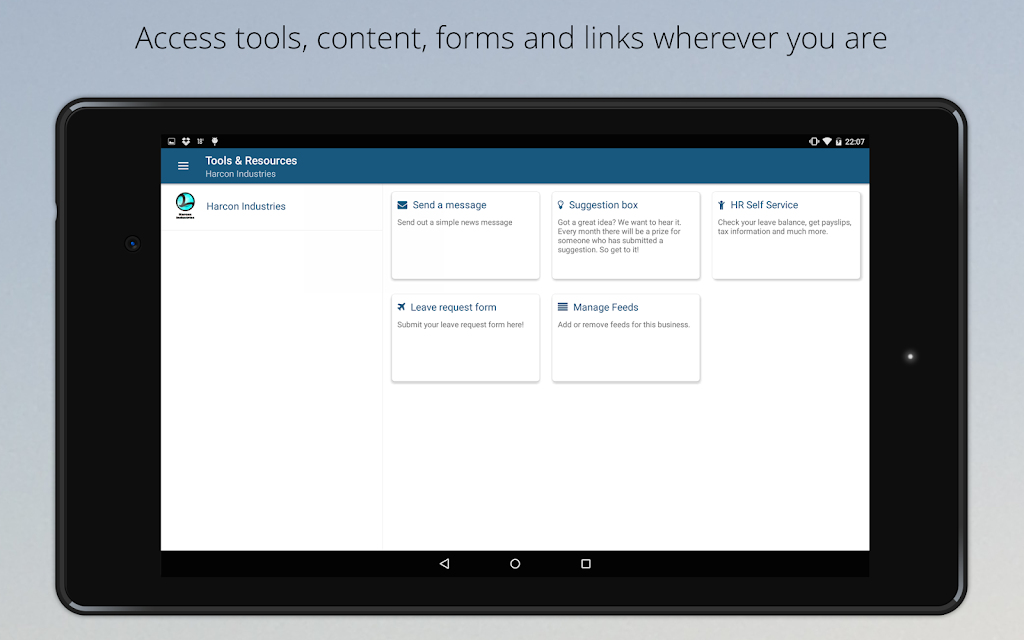Image resolution: width=1024 pixels, height=640 pixels.
Task: Open the hamburger navigation menu
Action: [183, 166]
